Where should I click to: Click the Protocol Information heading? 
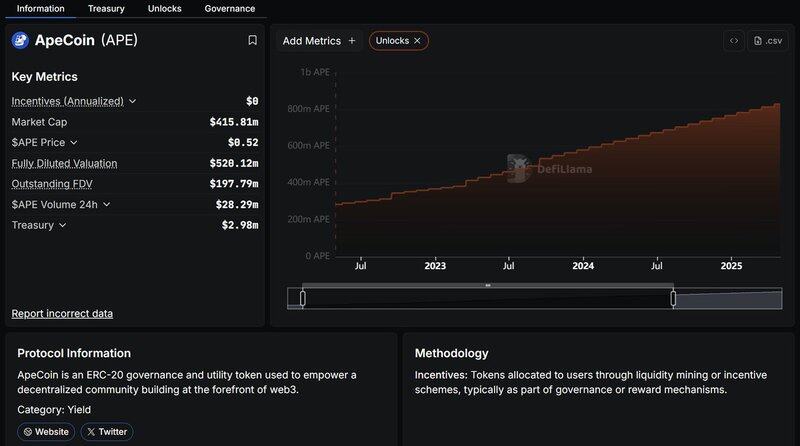tap(74, 353)
